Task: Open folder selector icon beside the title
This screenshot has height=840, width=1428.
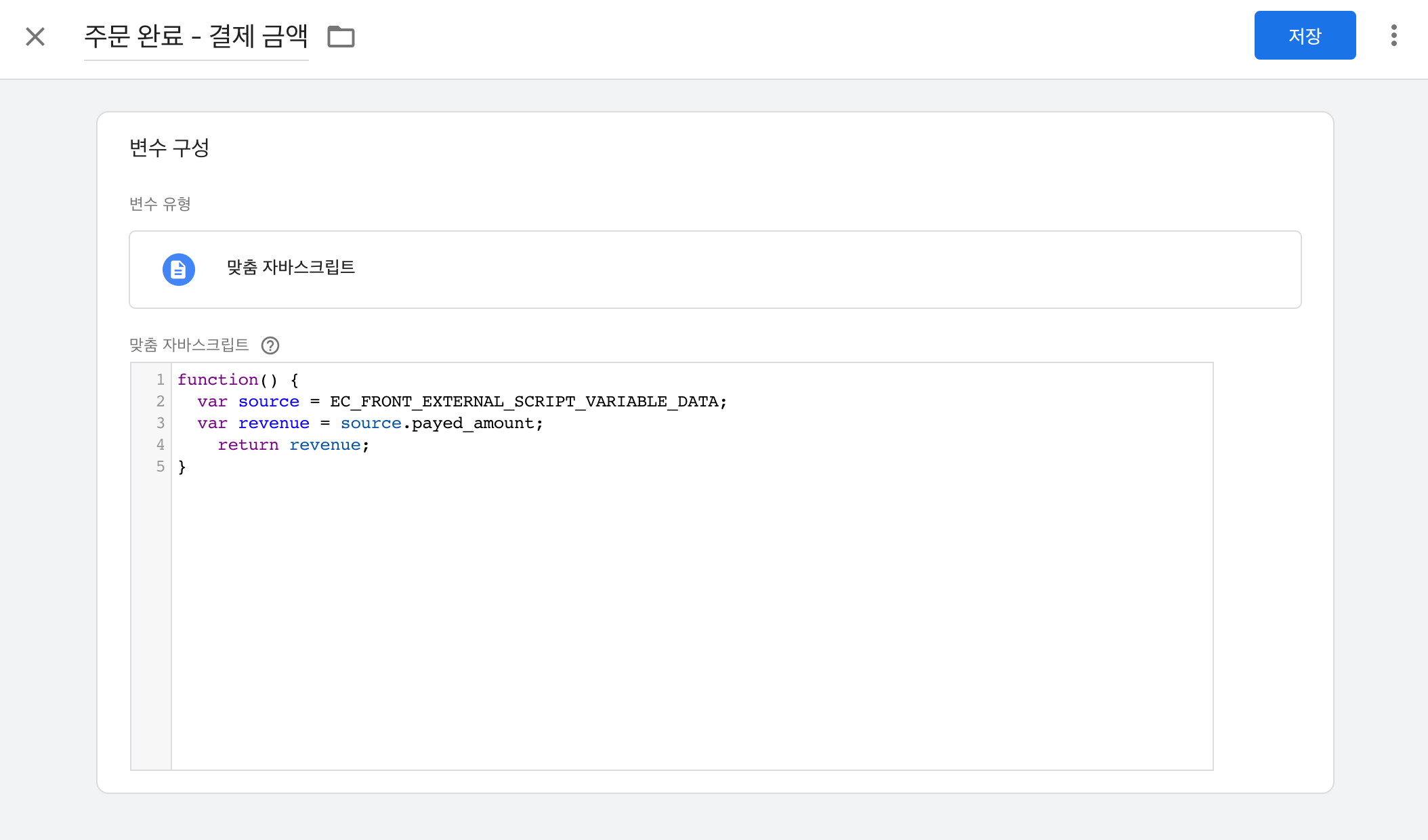Action: pyautogui.click(x=341, y=37)
